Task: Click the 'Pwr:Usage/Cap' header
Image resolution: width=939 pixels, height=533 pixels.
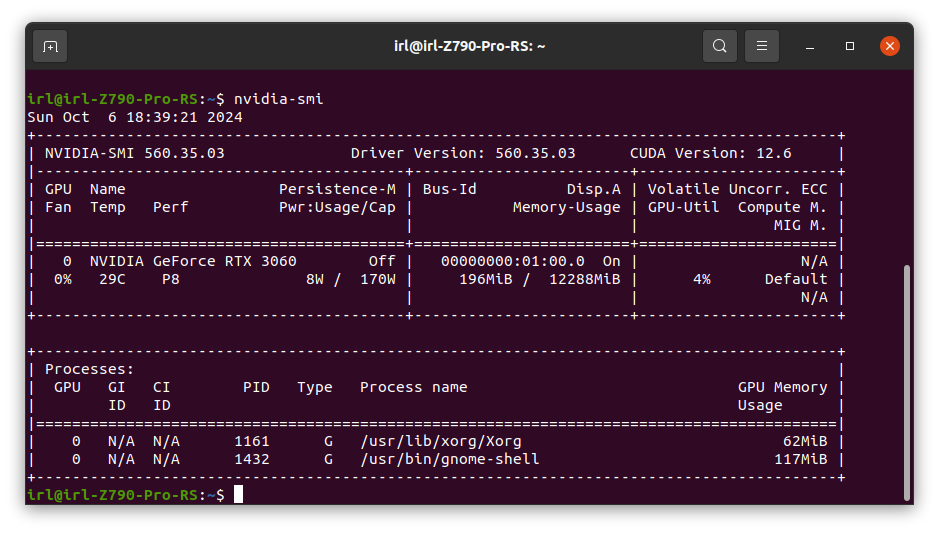Action: pos(337,207)
